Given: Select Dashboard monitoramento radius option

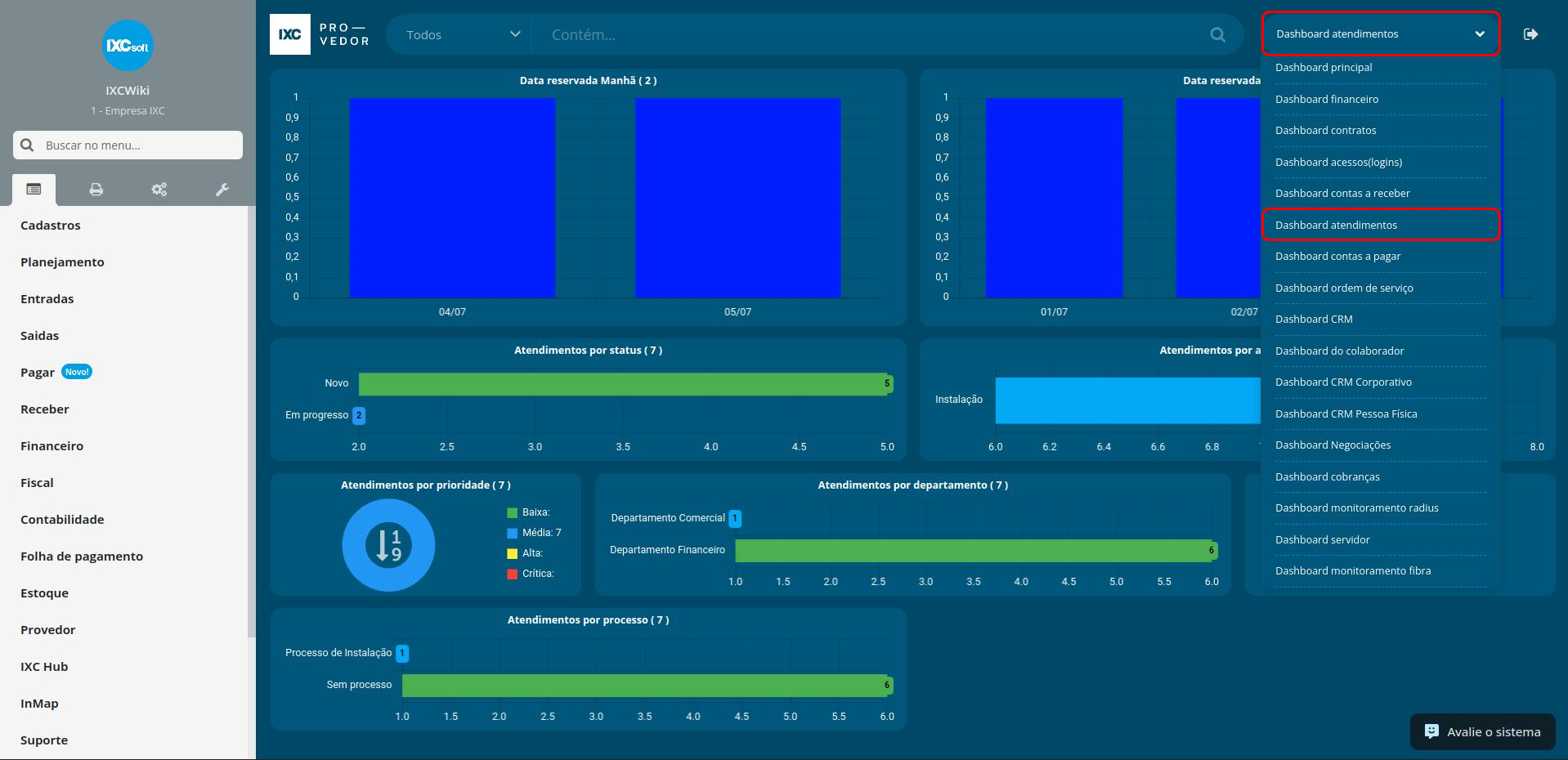Looking at the screenshot, I should tap(1381, 508).
